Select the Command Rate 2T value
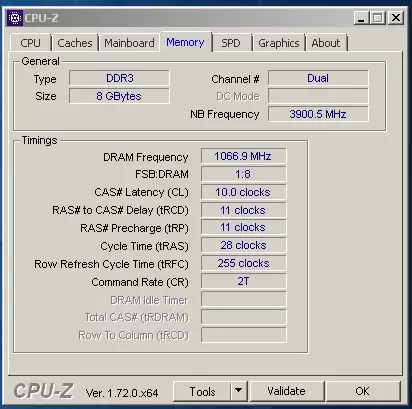 click(243, 281)
